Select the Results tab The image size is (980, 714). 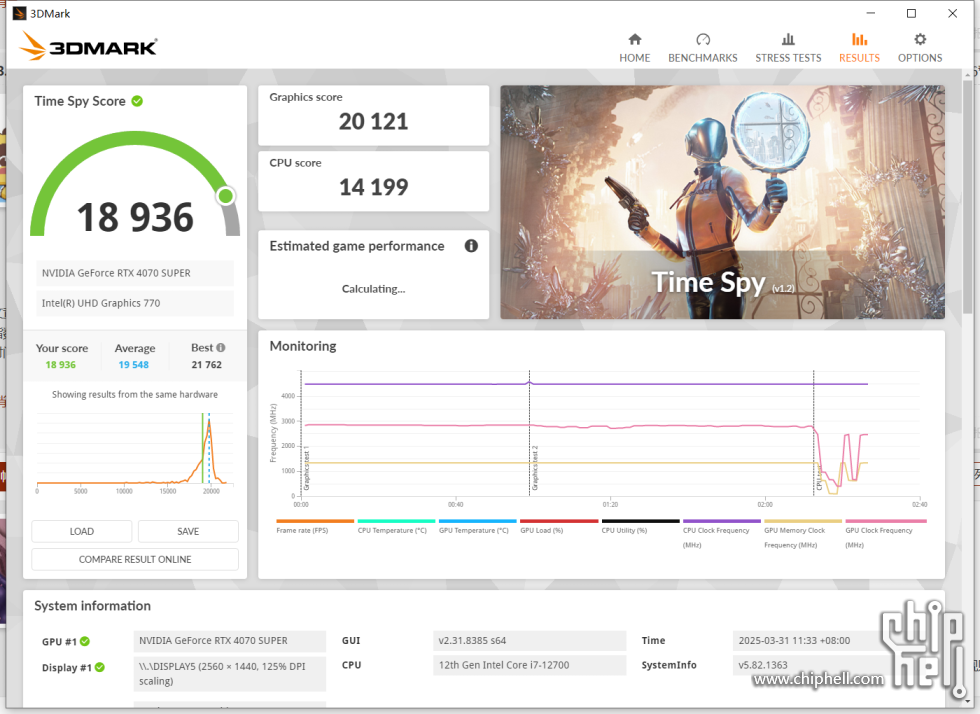[859, 48]
